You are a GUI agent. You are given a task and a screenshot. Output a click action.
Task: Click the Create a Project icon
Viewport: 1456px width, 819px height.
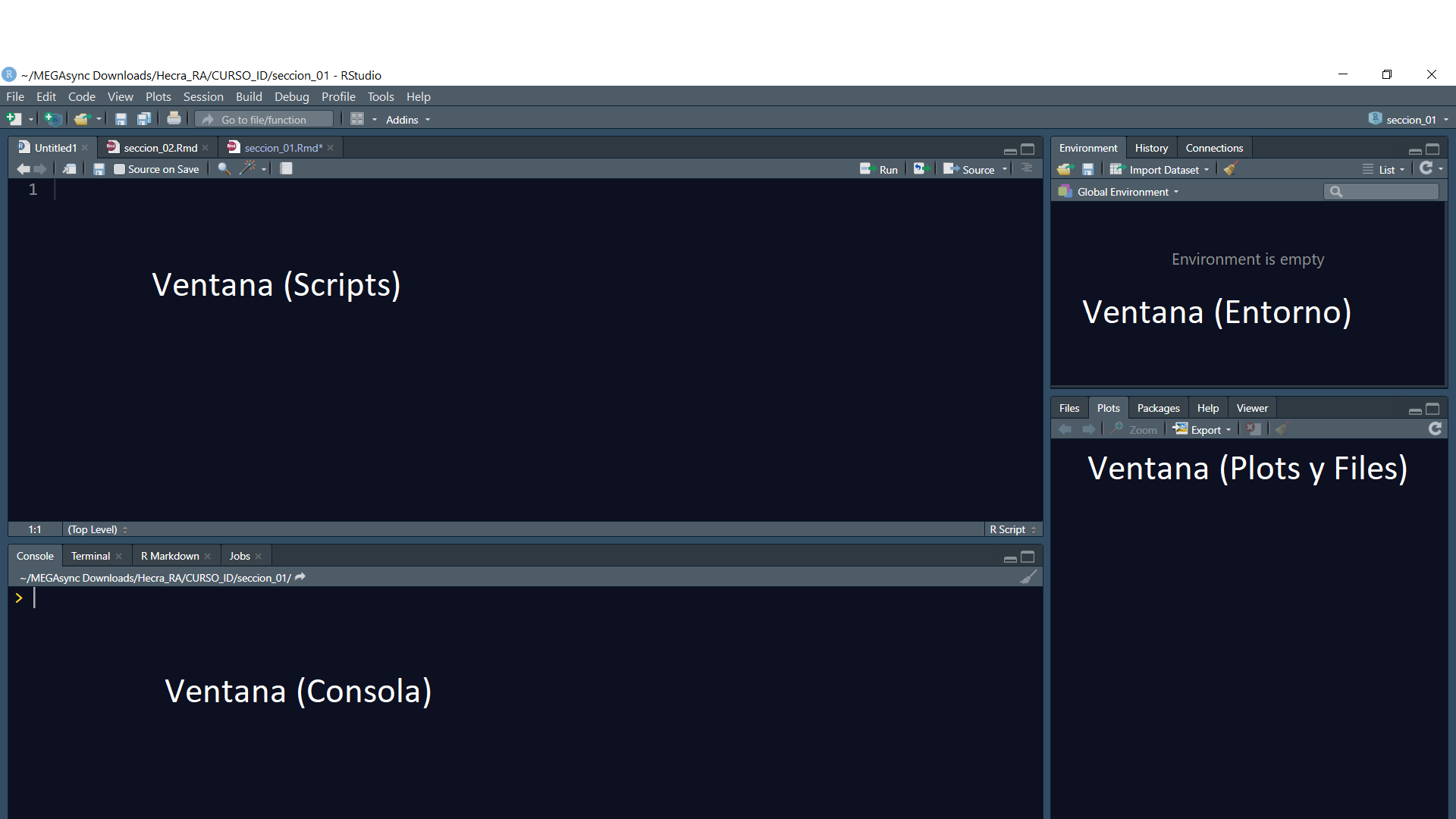pyautogui.click(x=52, y=119)
